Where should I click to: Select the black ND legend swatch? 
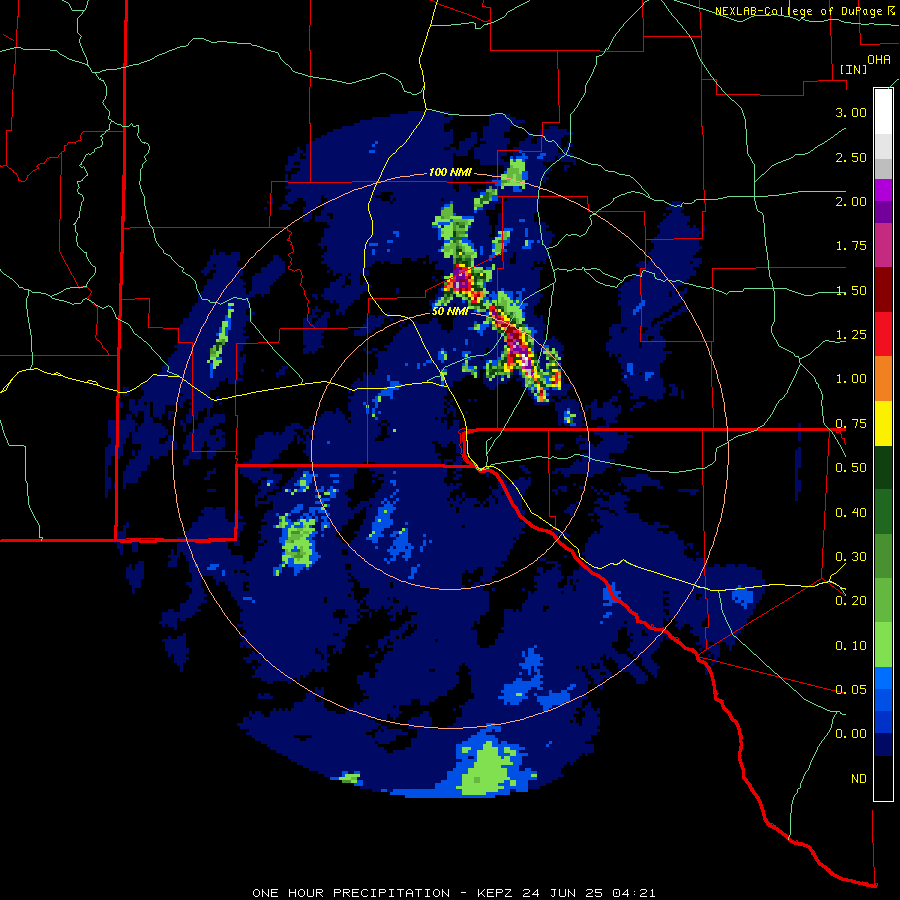point(883,778)
